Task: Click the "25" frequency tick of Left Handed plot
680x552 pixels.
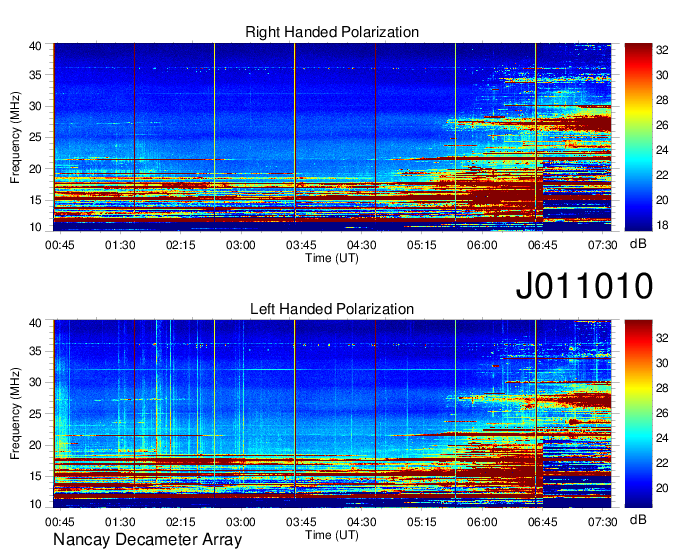Action: click(x=35, y=414)
